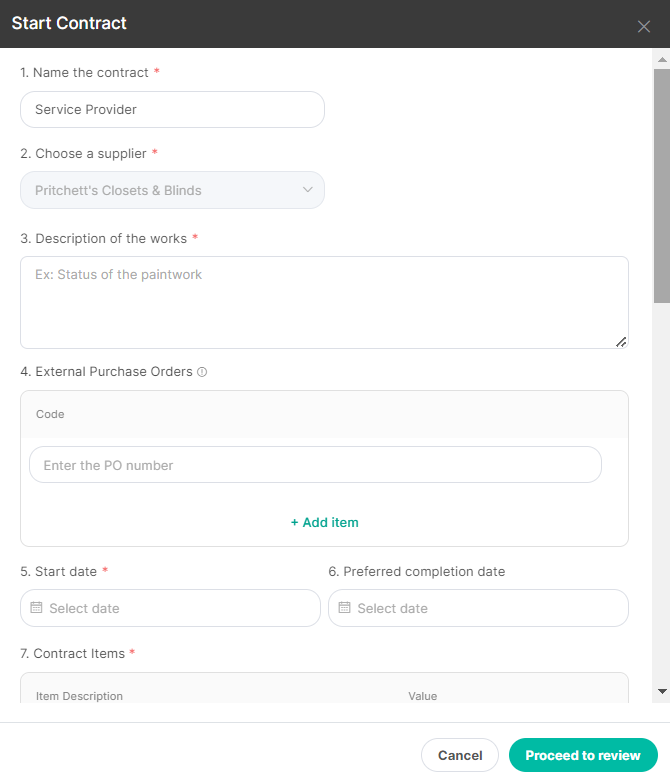
Task: Click the Item Description column header
Action: click(79, 696)
